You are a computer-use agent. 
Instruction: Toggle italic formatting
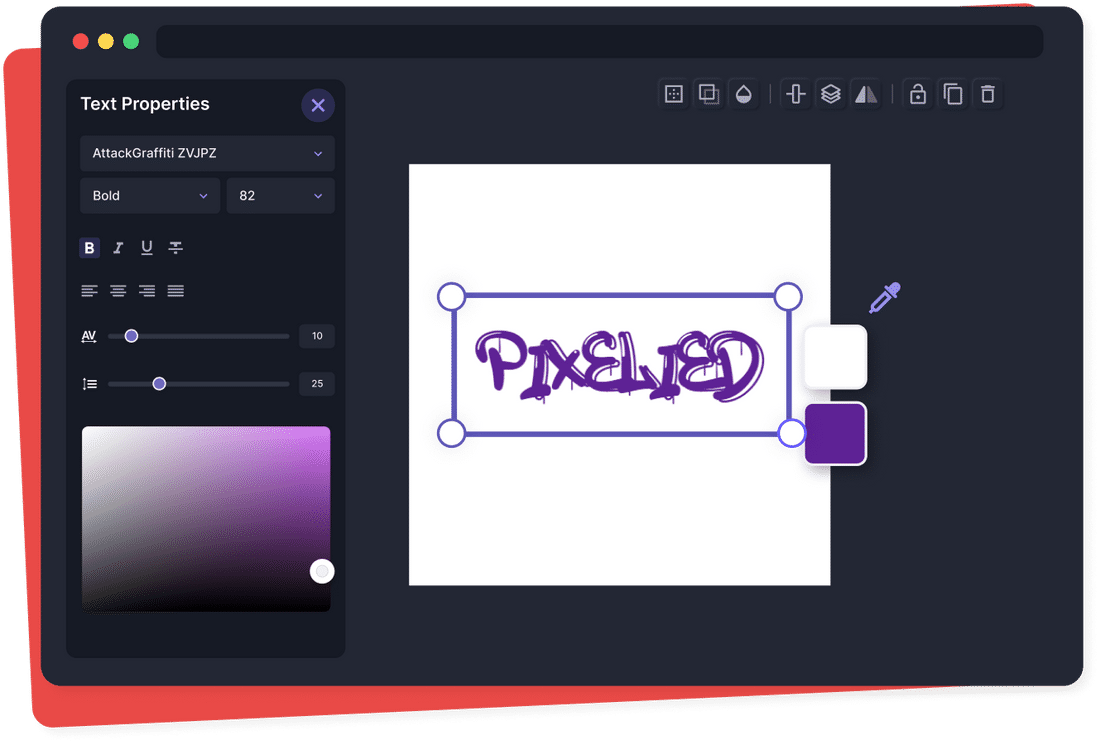click(118, 247)
